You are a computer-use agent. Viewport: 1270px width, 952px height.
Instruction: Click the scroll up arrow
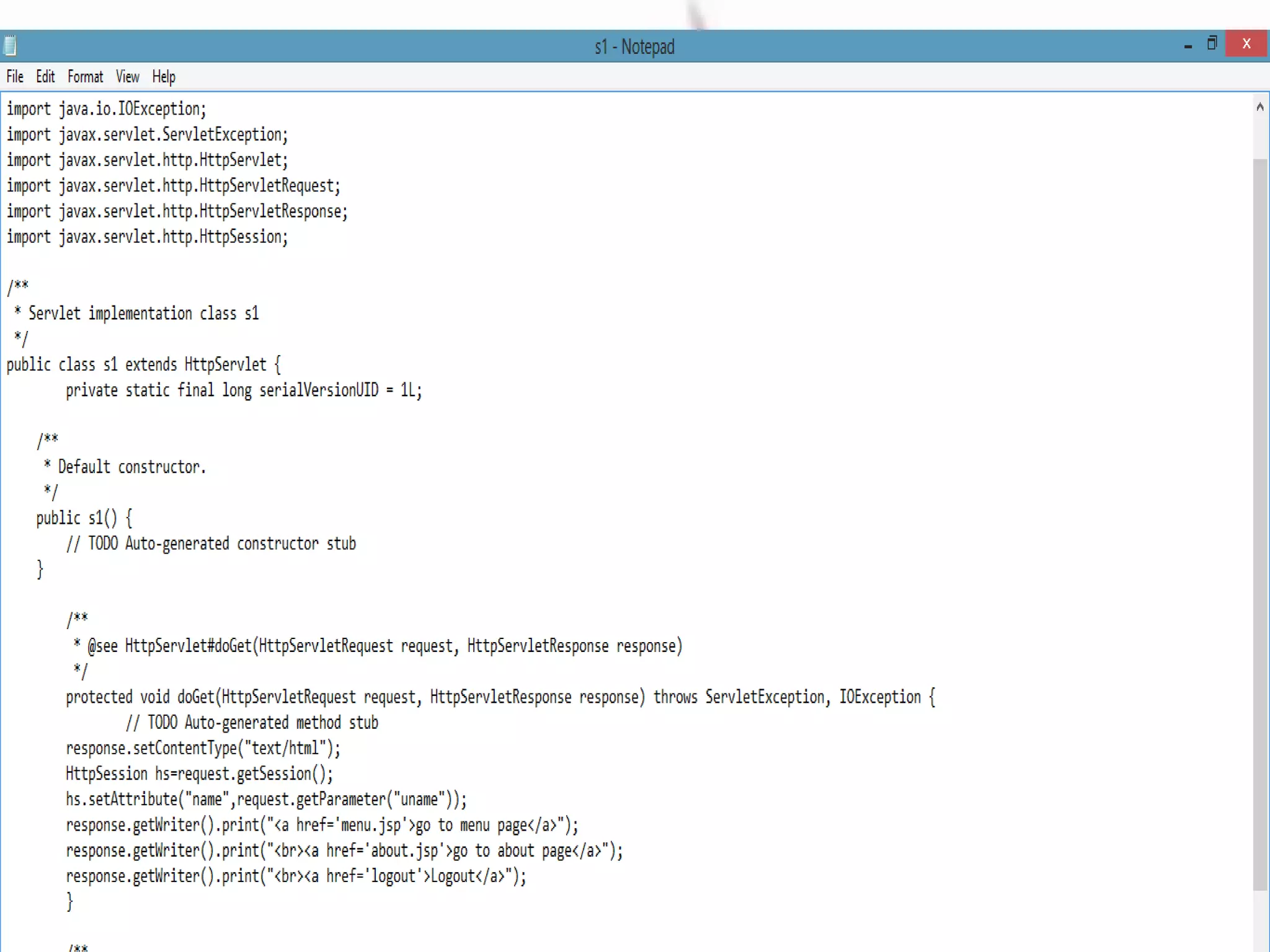pyautogui.click(x=1259, y=107)
